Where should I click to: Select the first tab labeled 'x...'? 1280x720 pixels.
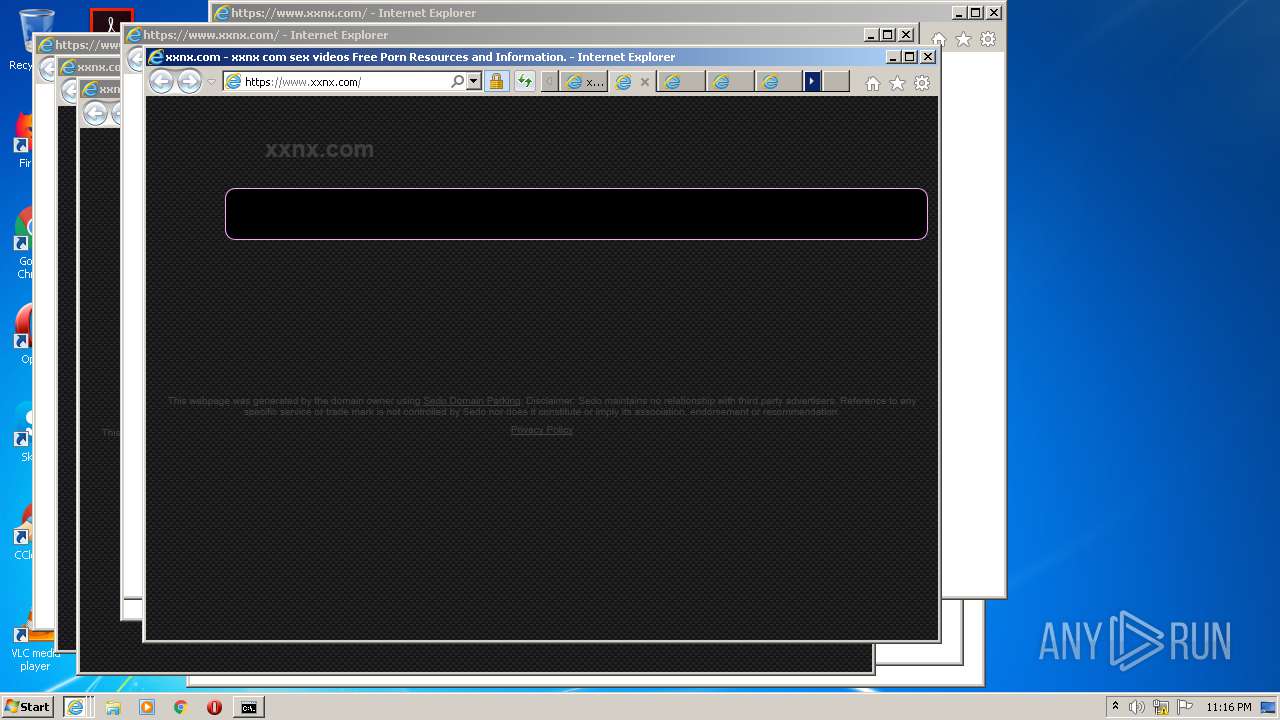coord(584,82)
